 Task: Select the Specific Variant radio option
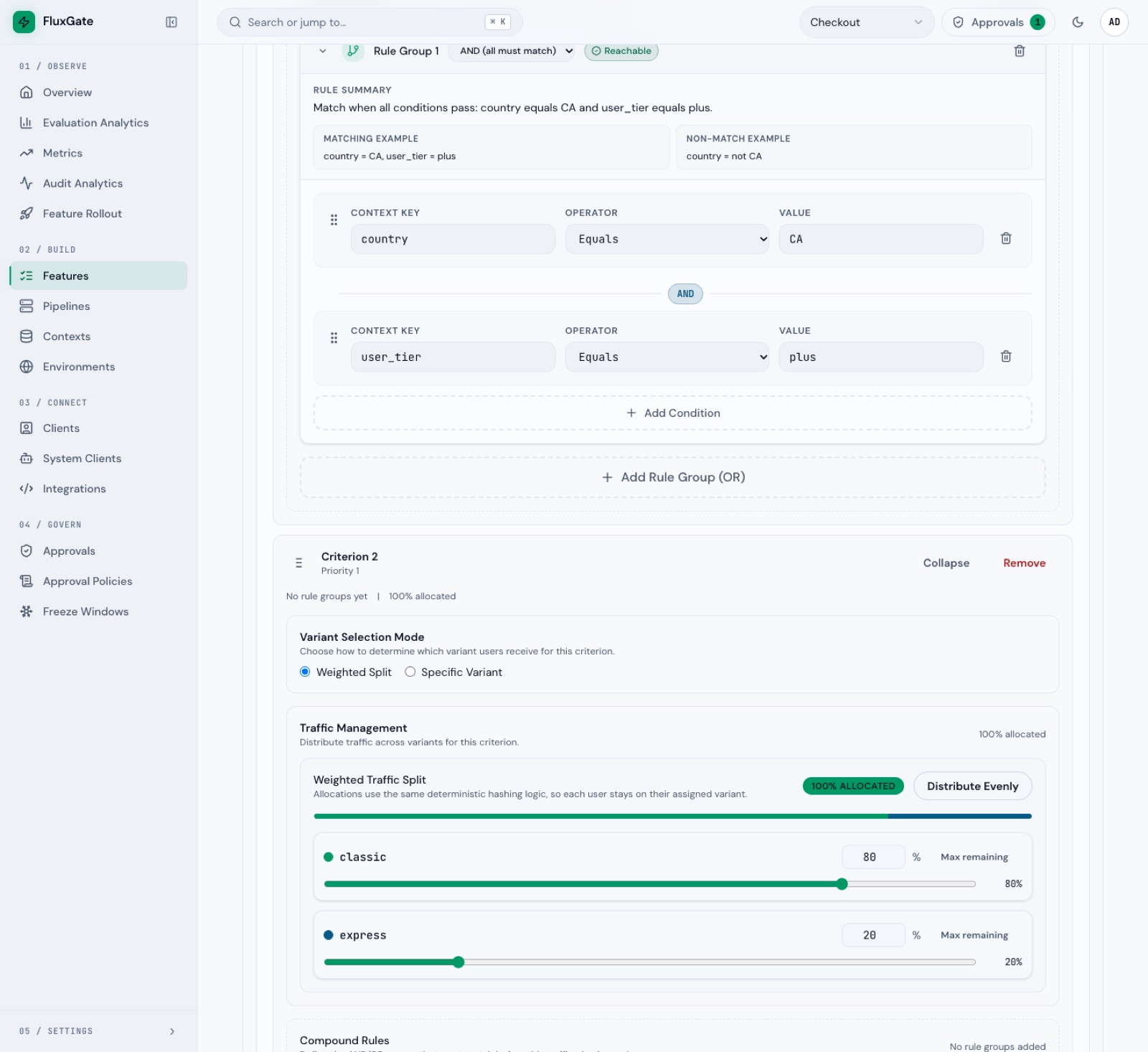(x=410, y=672)
